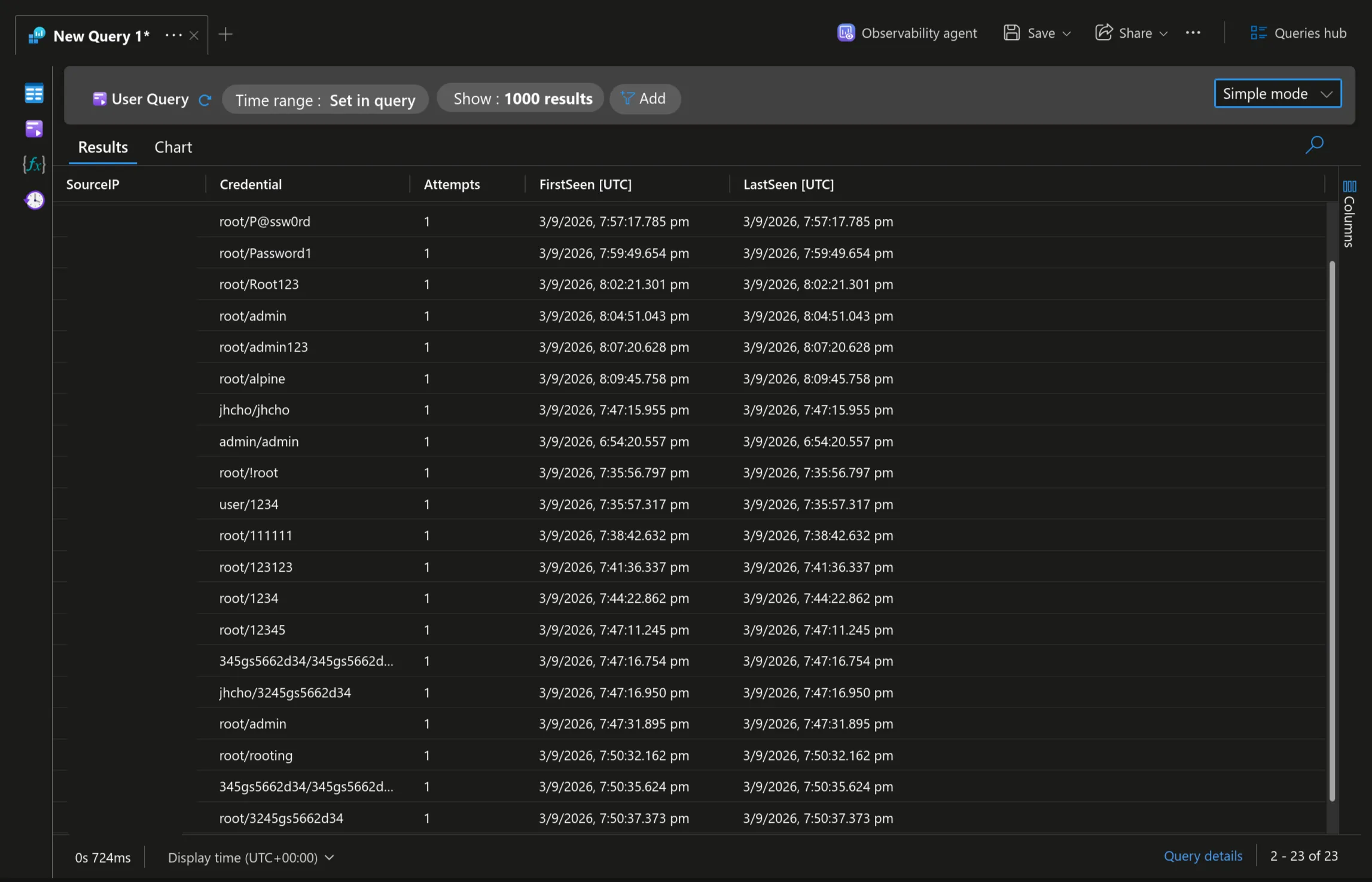Open the Queries sidebar icon

point(34,129)
